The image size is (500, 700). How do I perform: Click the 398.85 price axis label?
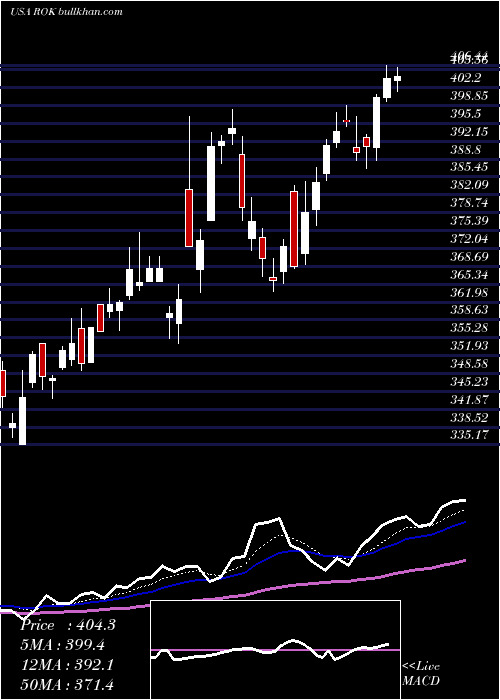469,96
